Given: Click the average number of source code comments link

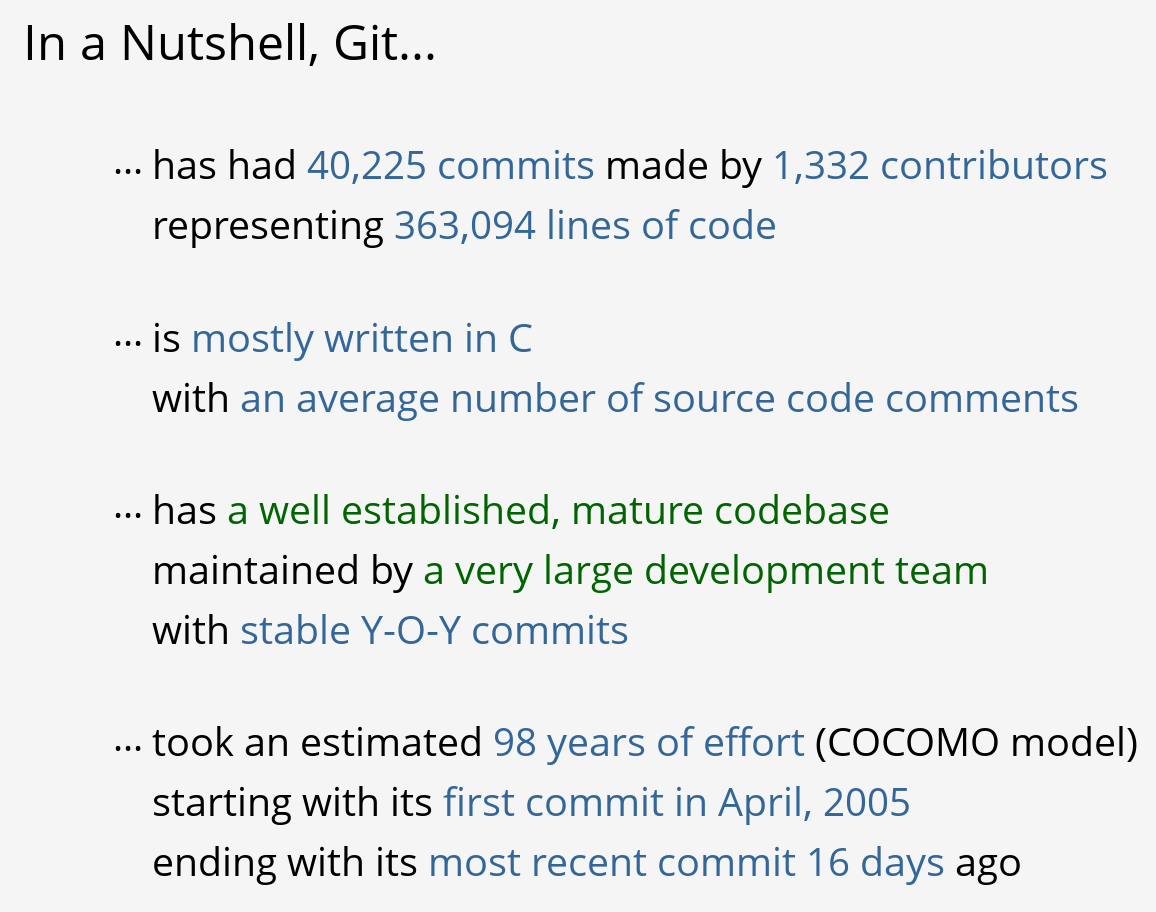Looking at the screenshot, I should [x=659, y=399].
